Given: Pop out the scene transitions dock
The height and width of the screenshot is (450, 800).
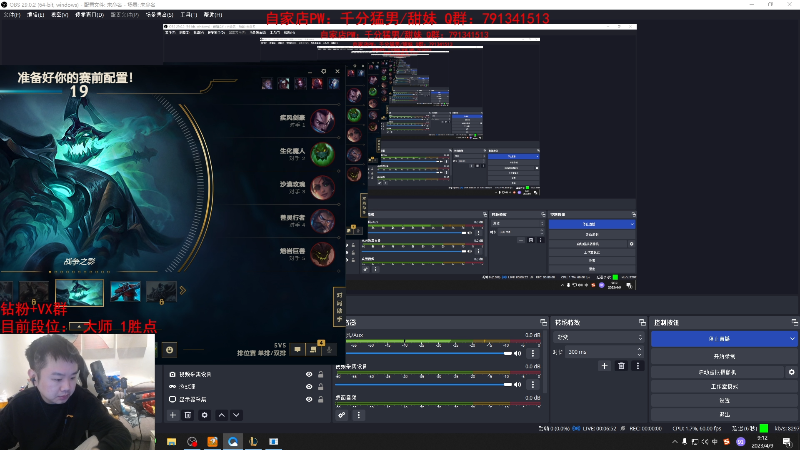Looking at the screenshot, I should (642, 322).
